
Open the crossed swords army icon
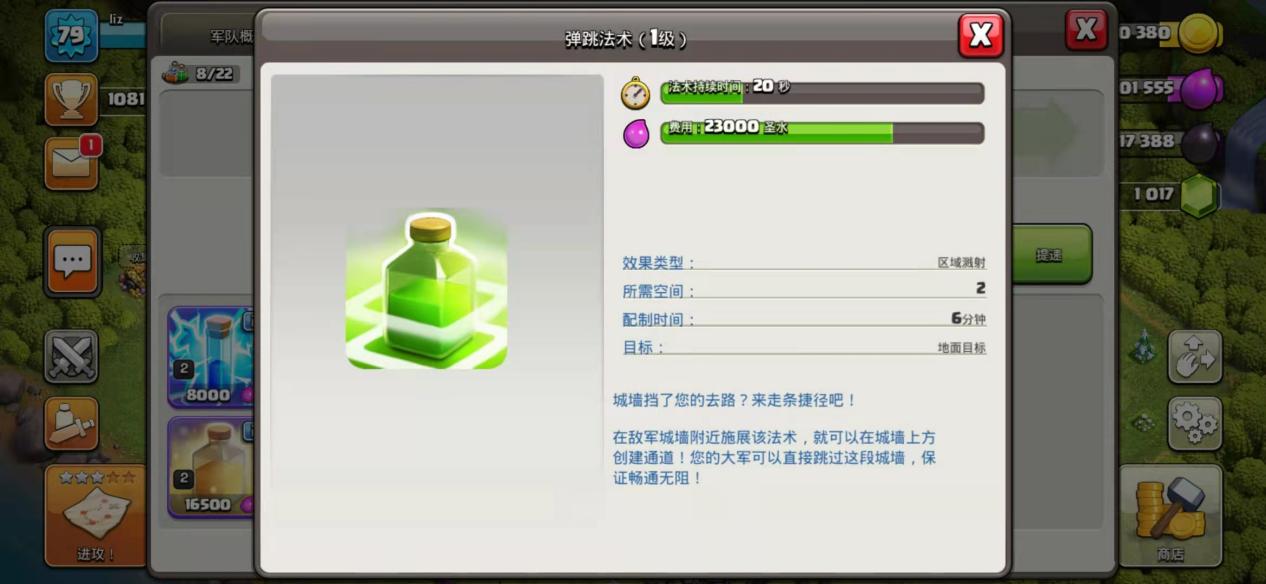(71, 357)
